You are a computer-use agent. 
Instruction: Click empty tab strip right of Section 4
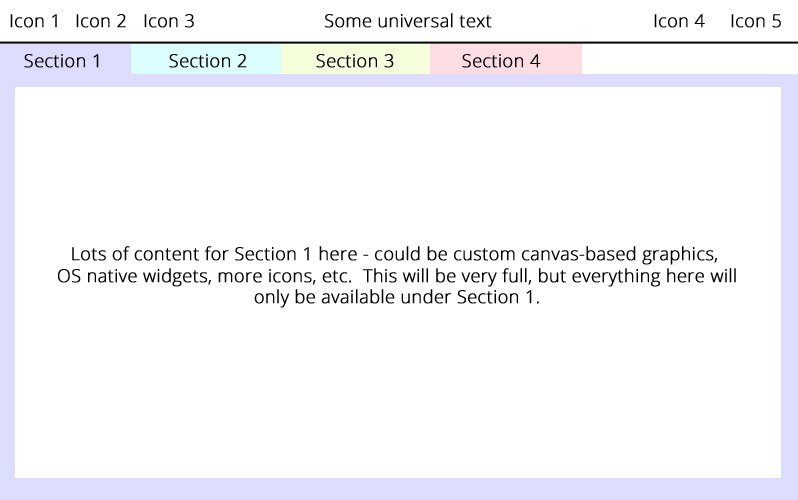pyautogui.click(x=690, y=59)
